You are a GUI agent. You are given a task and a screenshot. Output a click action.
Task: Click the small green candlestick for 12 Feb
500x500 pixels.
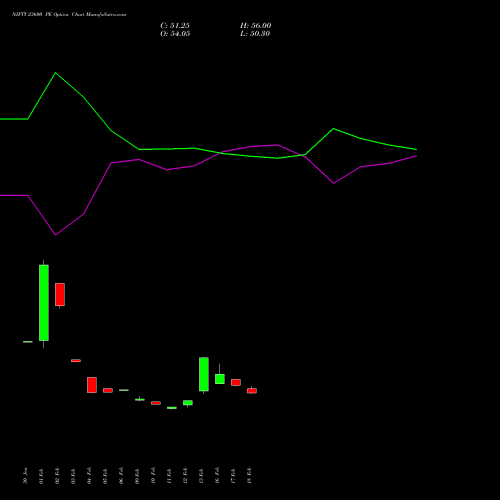click(188, 403)
